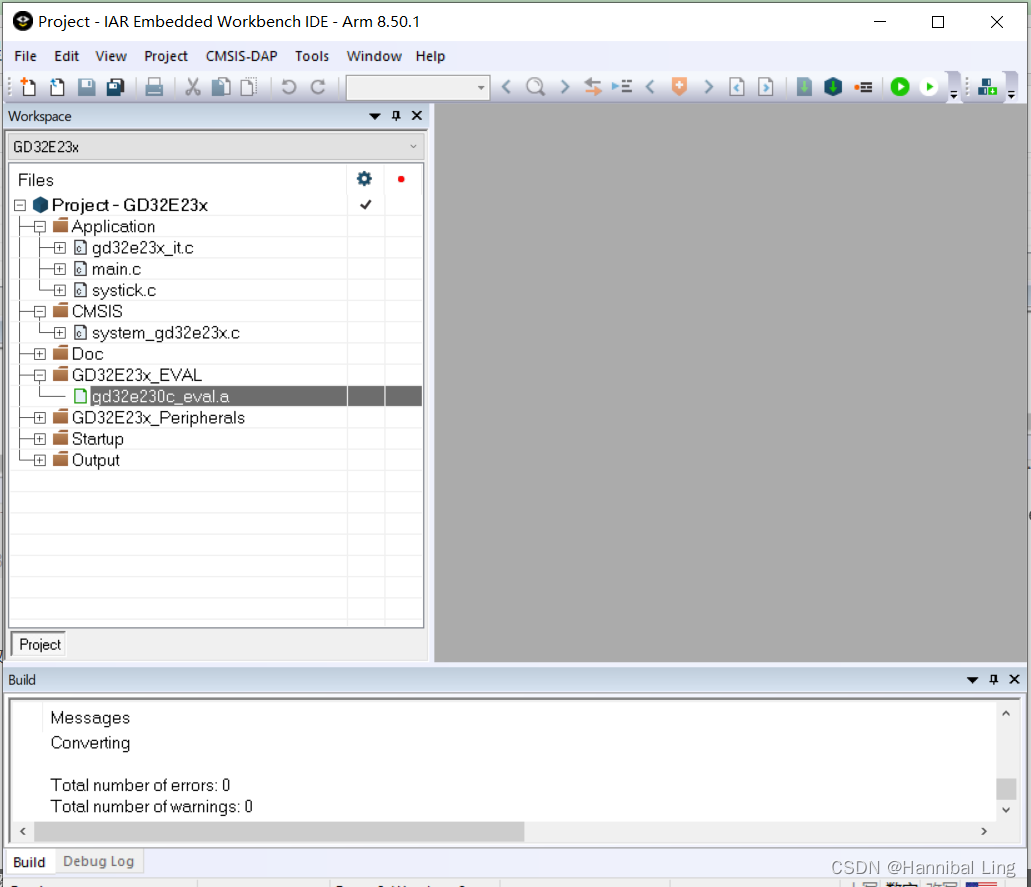Click the Print toolbar icon
Screen dimensions: 1031x887
point(154,87)
